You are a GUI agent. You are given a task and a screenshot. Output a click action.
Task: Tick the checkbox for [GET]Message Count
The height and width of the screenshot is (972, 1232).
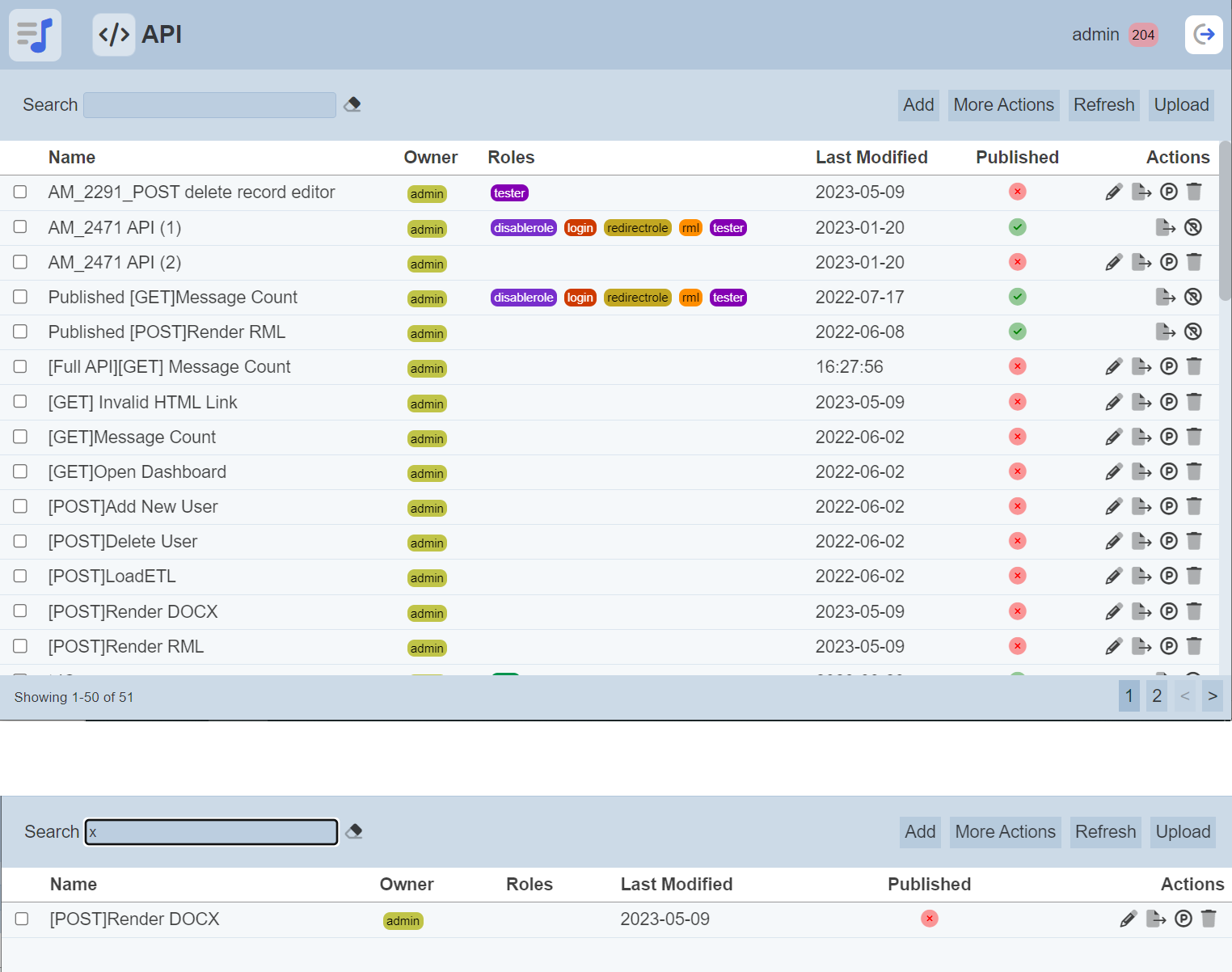pos(20,437)
